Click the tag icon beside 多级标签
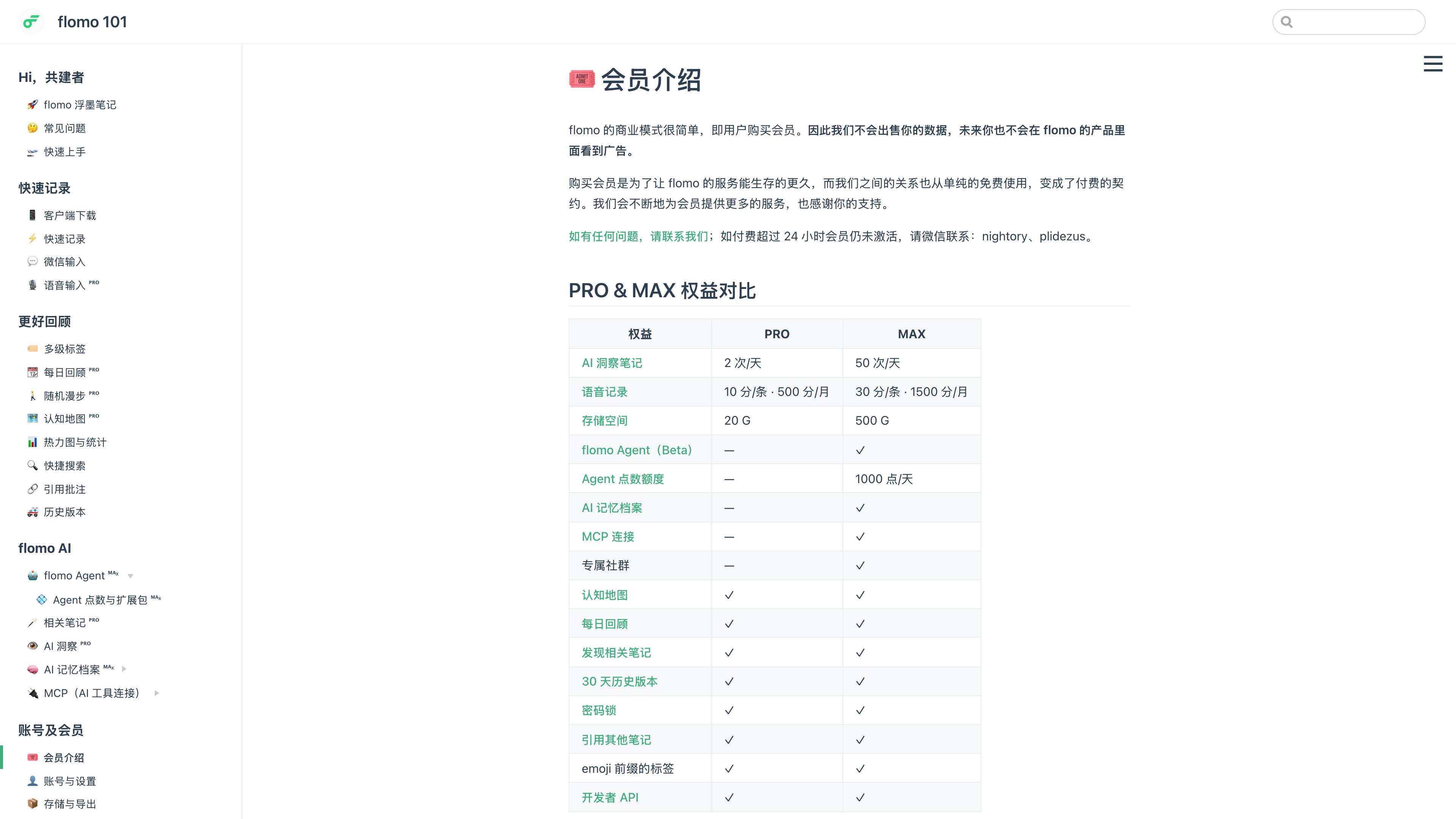 point(33,349)
